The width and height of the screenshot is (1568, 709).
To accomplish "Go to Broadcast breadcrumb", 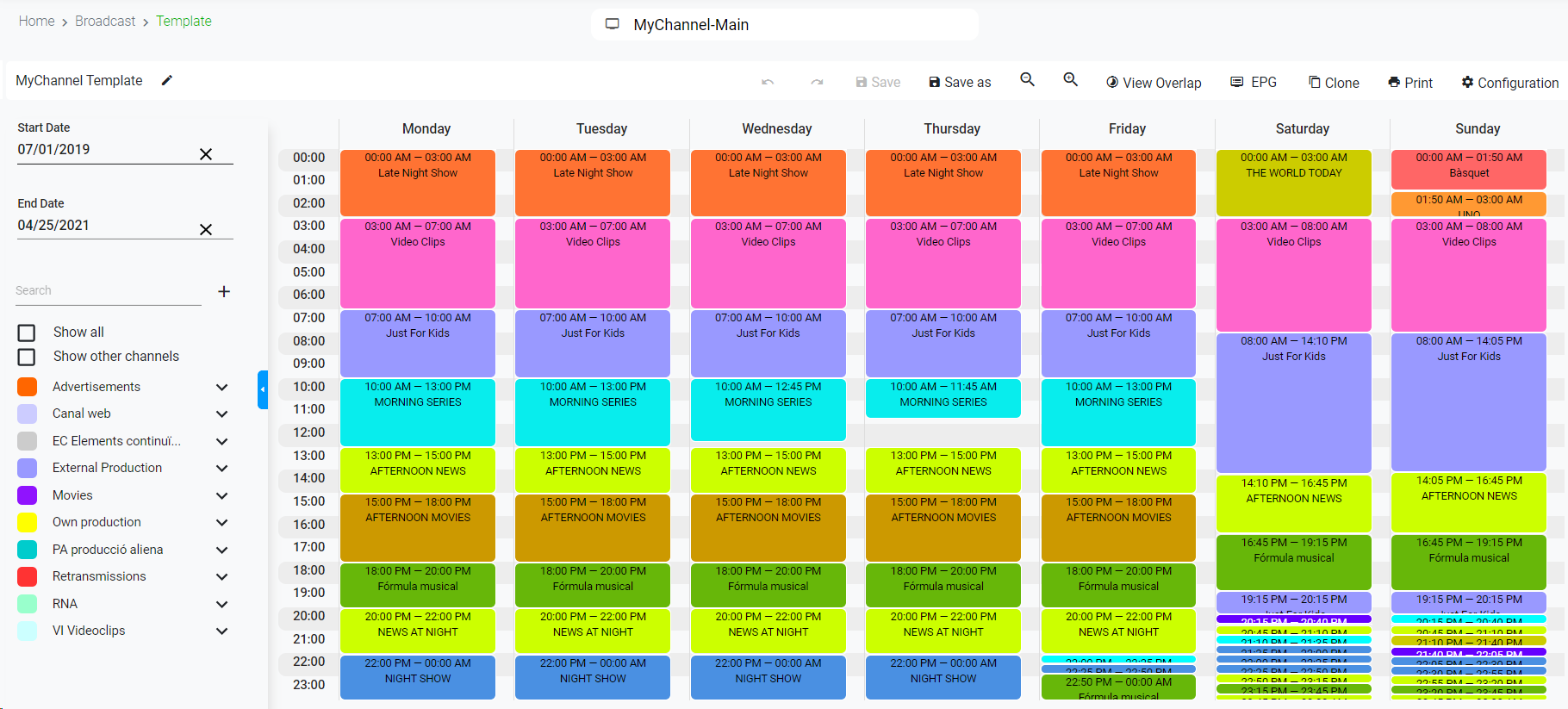I will coord(105,22).
